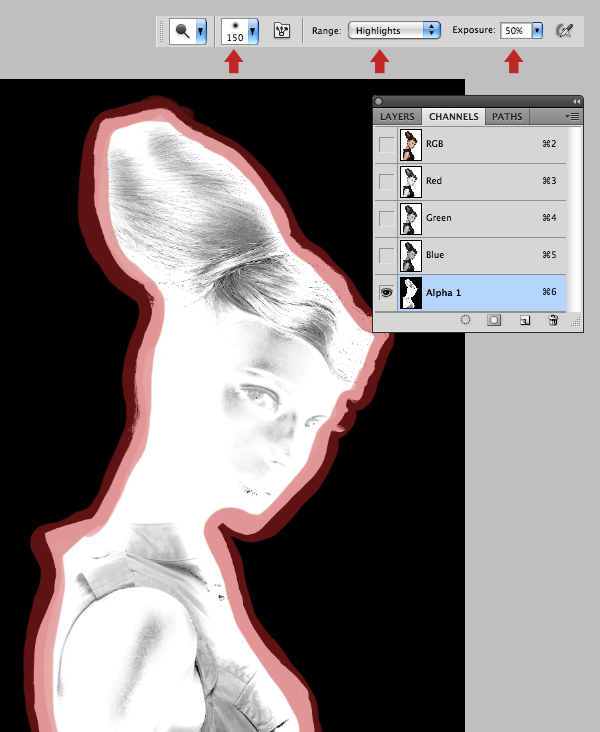Close the Channels panel with round button

point(379,101)
